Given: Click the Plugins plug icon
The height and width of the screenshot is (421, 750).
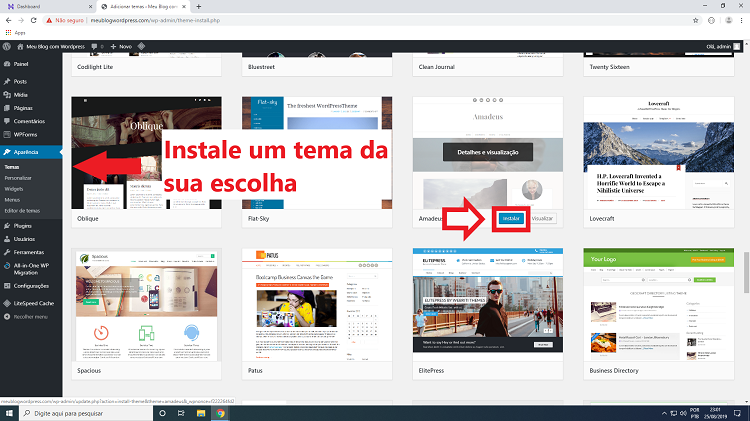Looking at the screenshot, I should point(7,226).
